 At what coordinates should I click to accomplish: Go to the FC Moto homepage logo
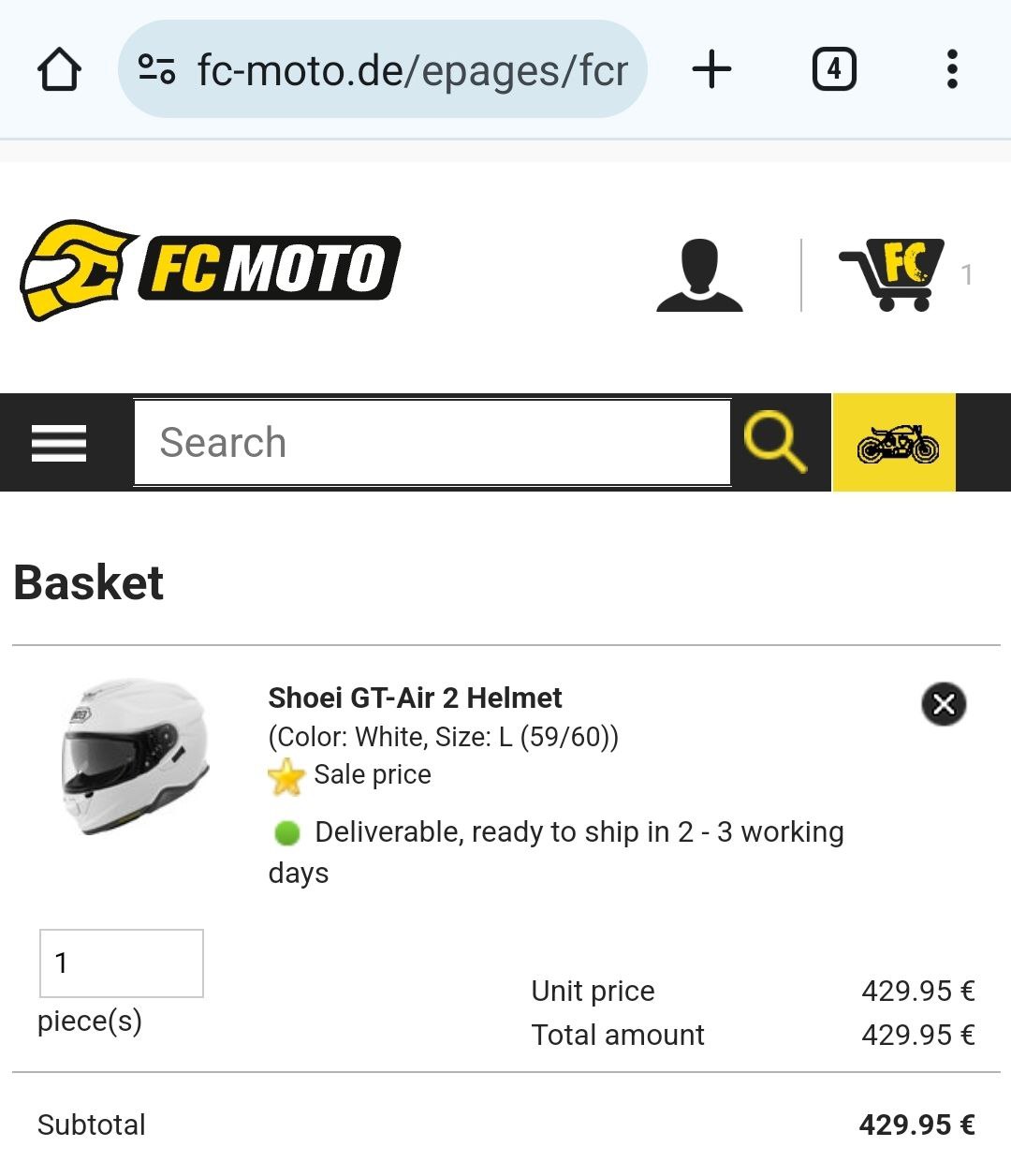coord(211,270)
